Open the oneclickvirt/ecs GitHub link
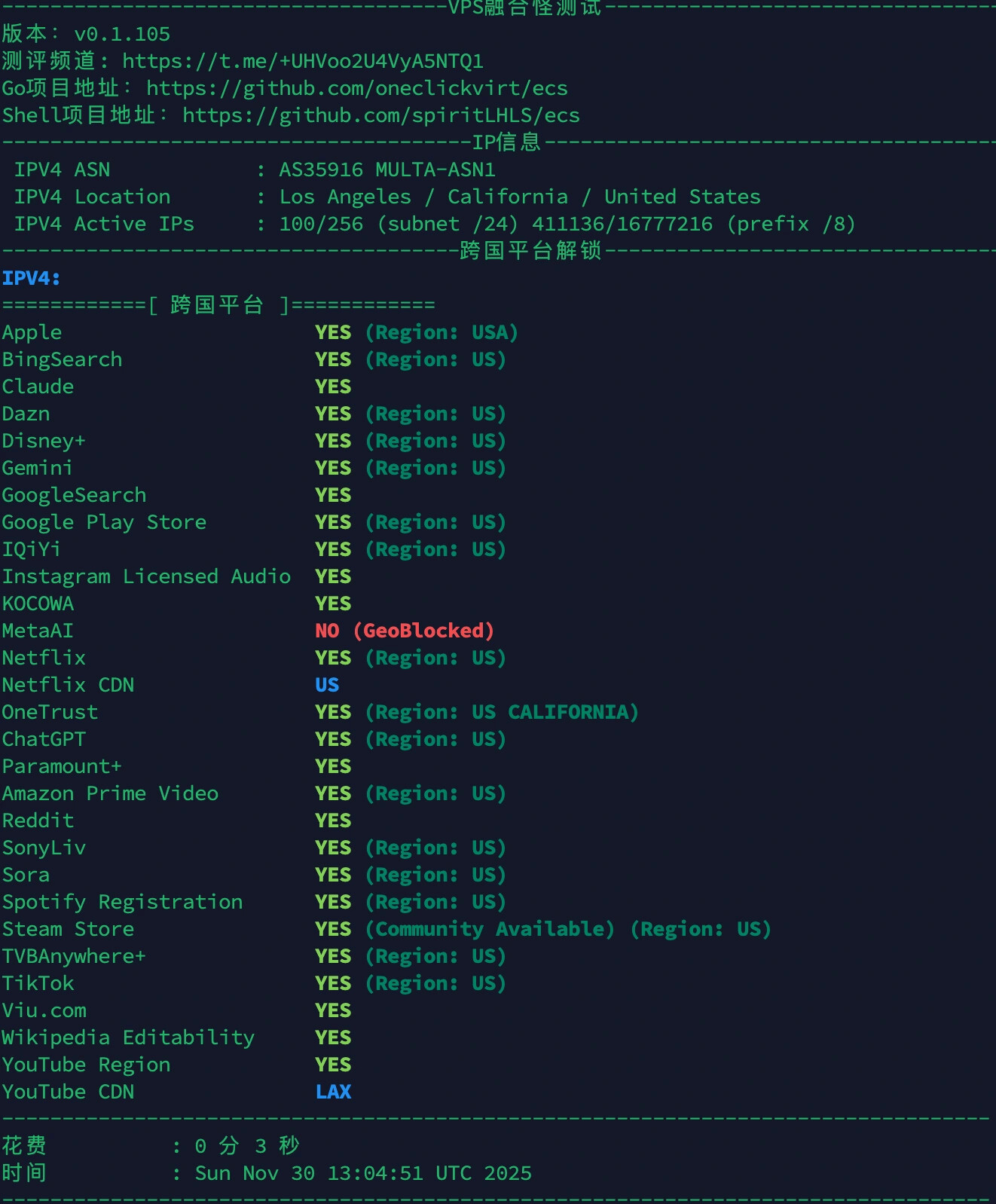Image resolution: width=996 pixels, height=1204 pixels. [x=357, y=88]
